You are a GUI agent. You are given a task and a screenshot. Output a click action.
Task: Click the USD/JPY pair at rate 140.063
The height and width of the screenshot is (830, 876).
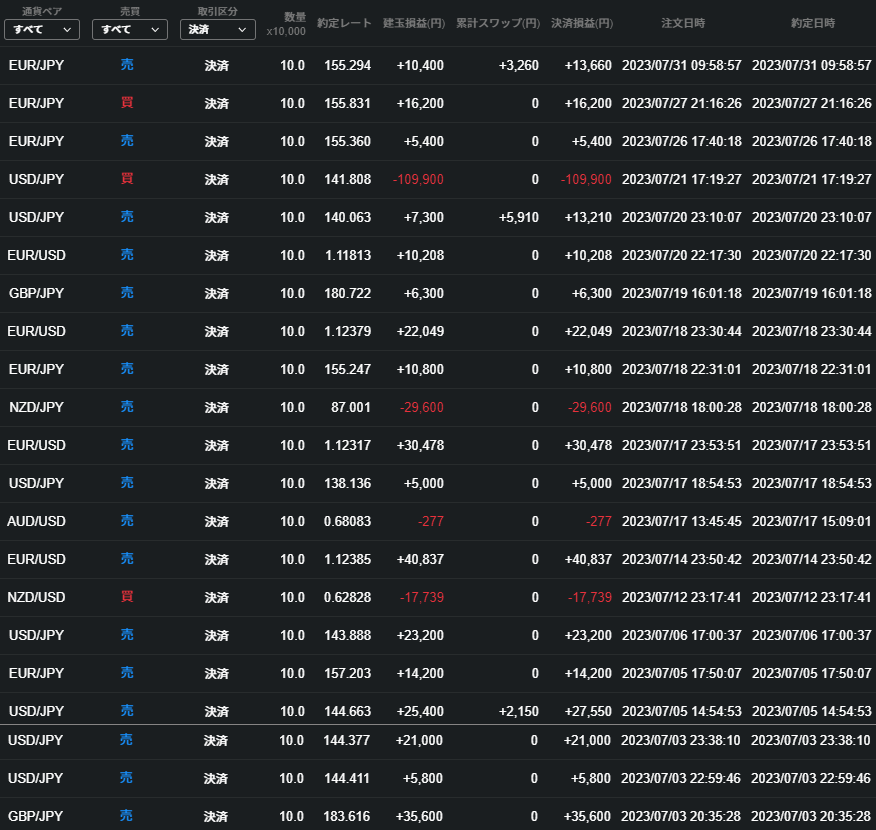coord(36,217)
